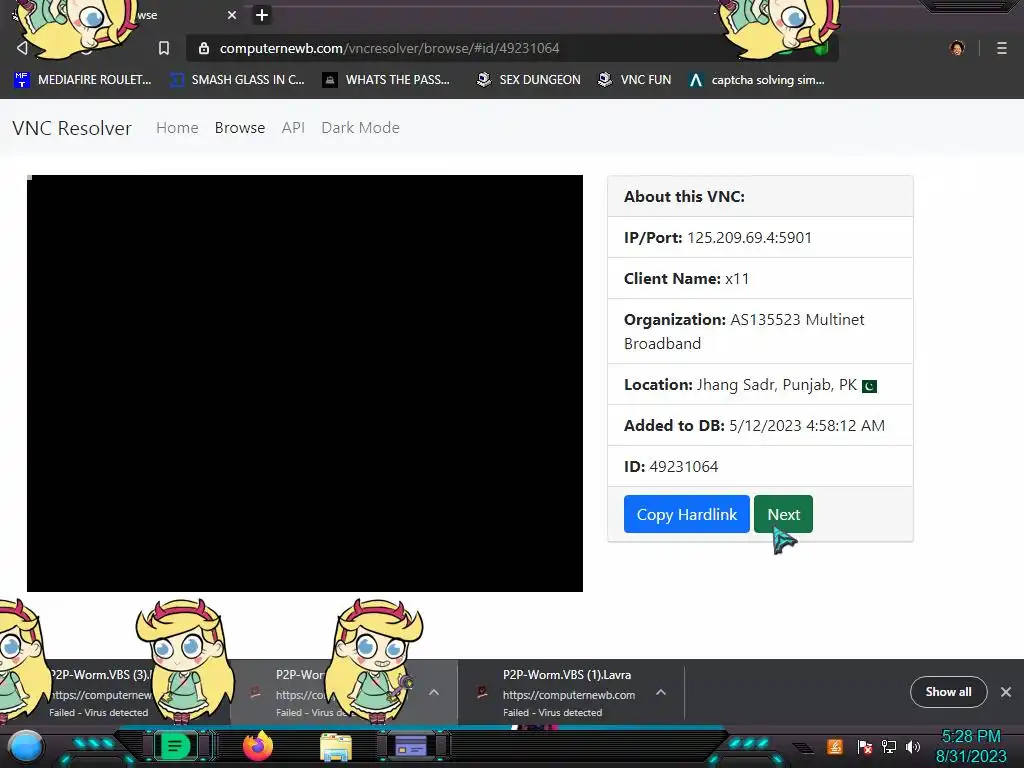
Task: Open purple window app in taskbar
Action: pos(411,746)
